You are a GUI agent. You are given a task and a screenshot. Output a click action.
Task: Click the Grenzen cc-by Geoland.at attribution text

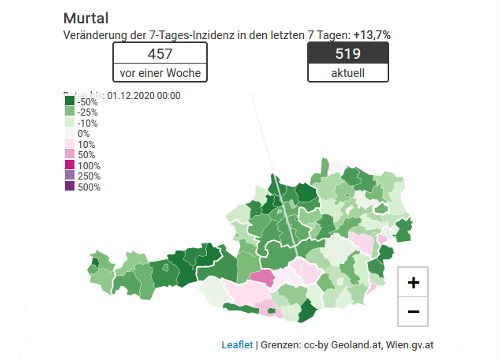347,345
